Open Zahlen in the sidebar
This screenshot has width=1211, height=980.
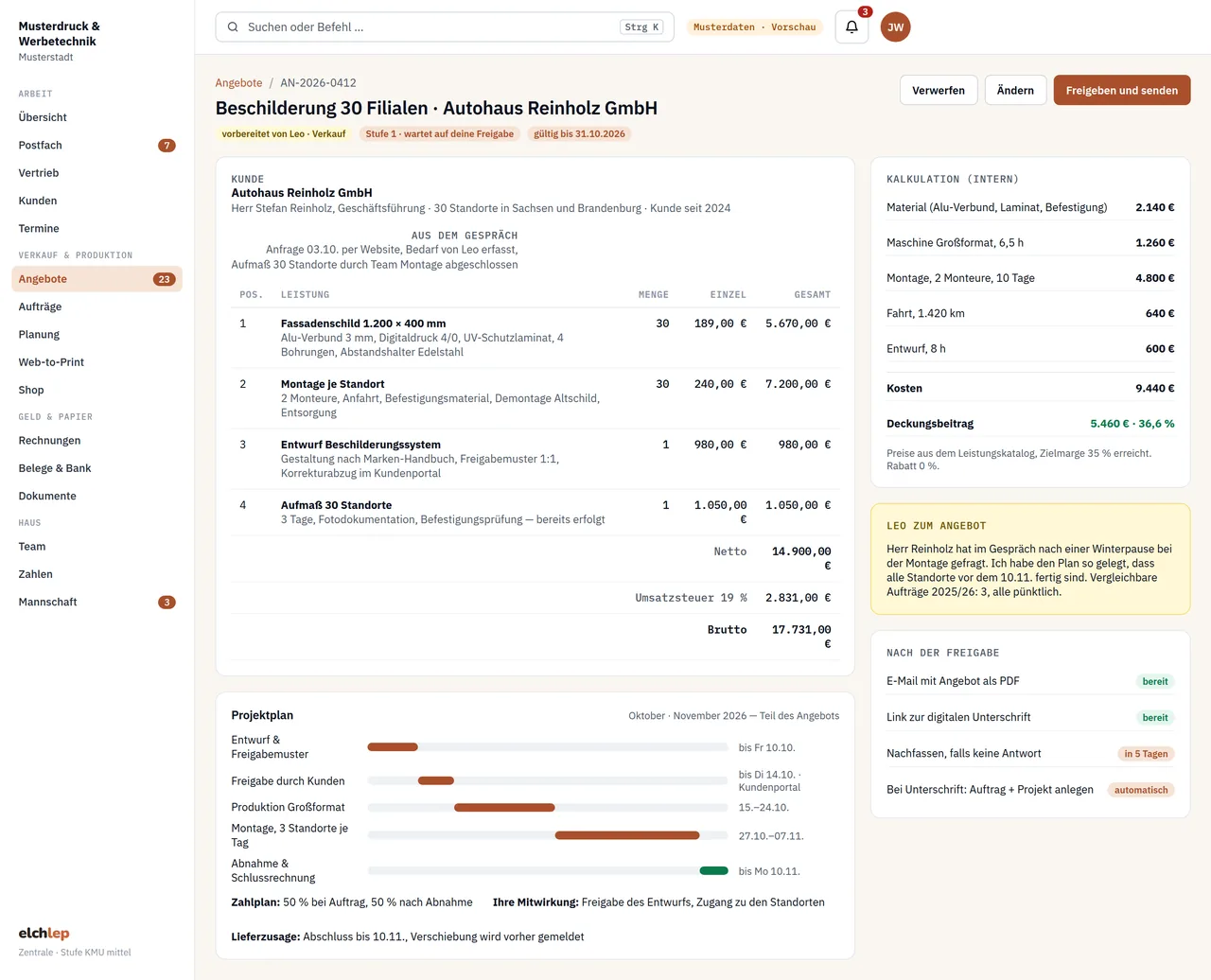coord(97,574)
